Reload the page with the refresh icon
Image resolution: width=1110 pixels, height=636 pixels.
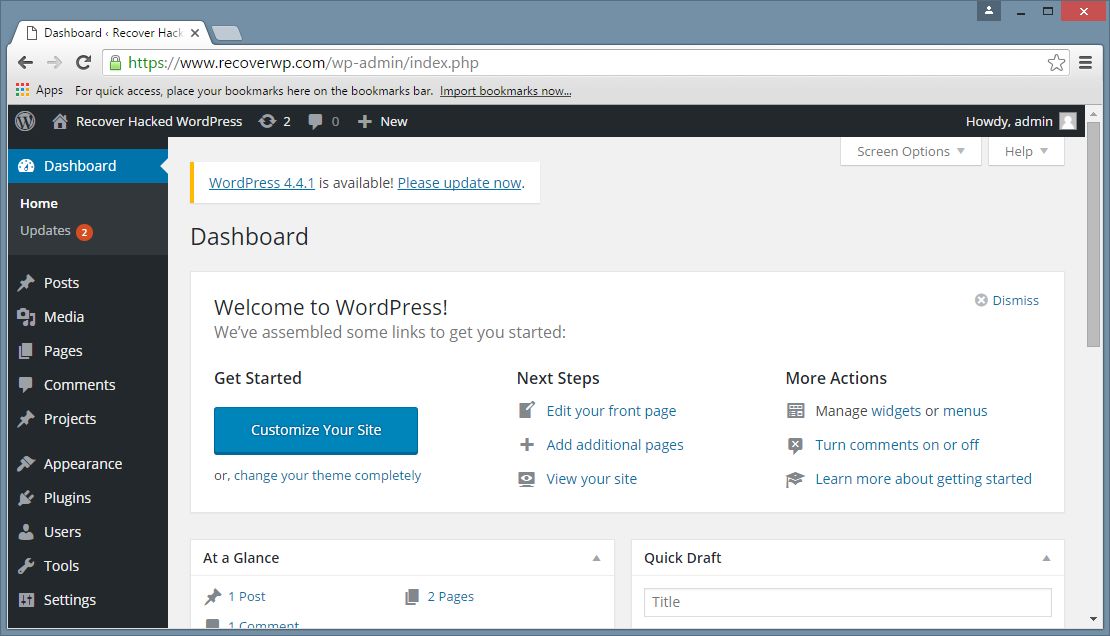tap(84, 62)
